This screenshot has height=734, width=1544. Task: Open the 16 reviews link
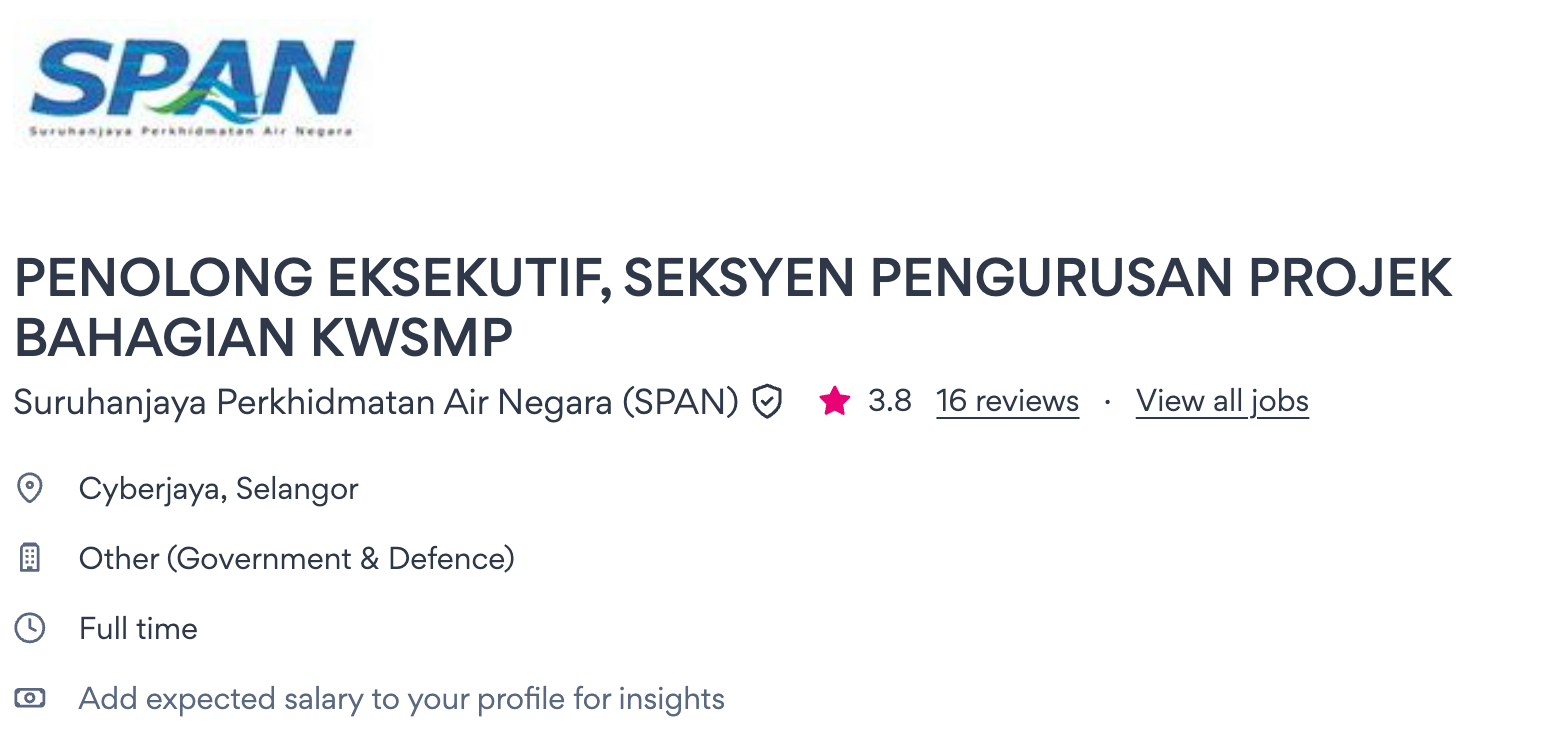point(1007,402)
